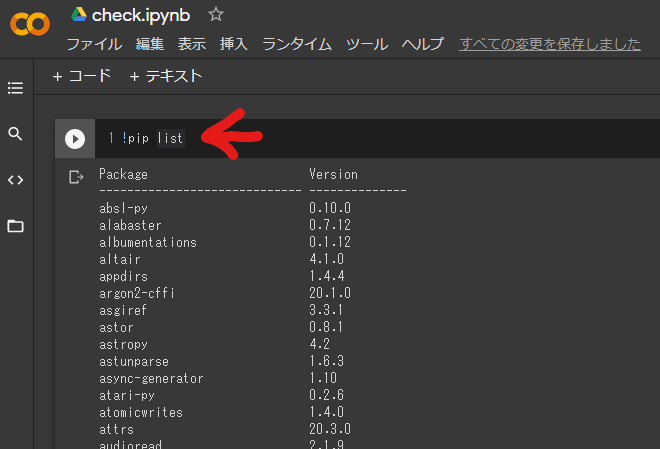
Task: Add a cell with + コード
Action: tap(82, 76)
